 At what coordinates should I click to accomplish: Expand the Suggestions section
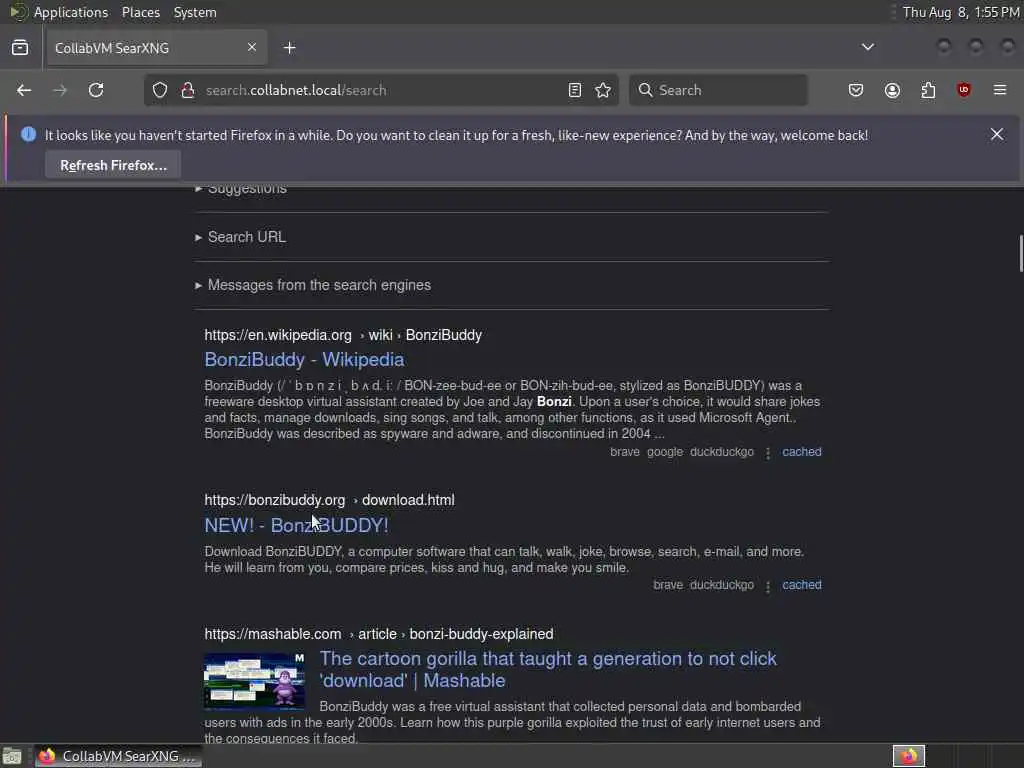(241, 188)
